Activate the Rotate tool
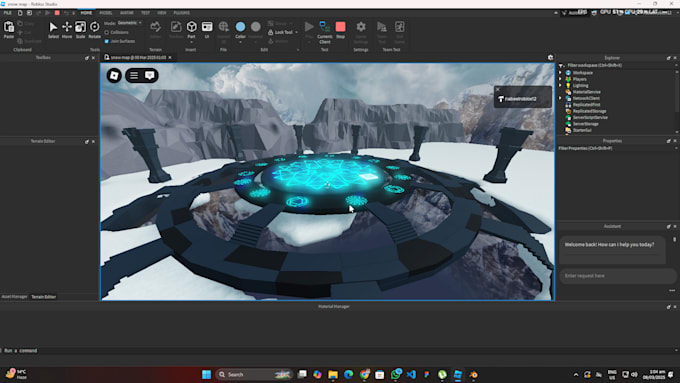This screenshot has width=680, height=383. pos(95,30)
